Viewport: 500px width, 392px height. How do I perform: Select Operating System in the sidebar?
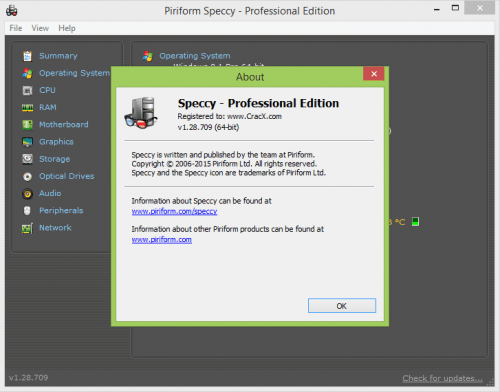[74, 73]
